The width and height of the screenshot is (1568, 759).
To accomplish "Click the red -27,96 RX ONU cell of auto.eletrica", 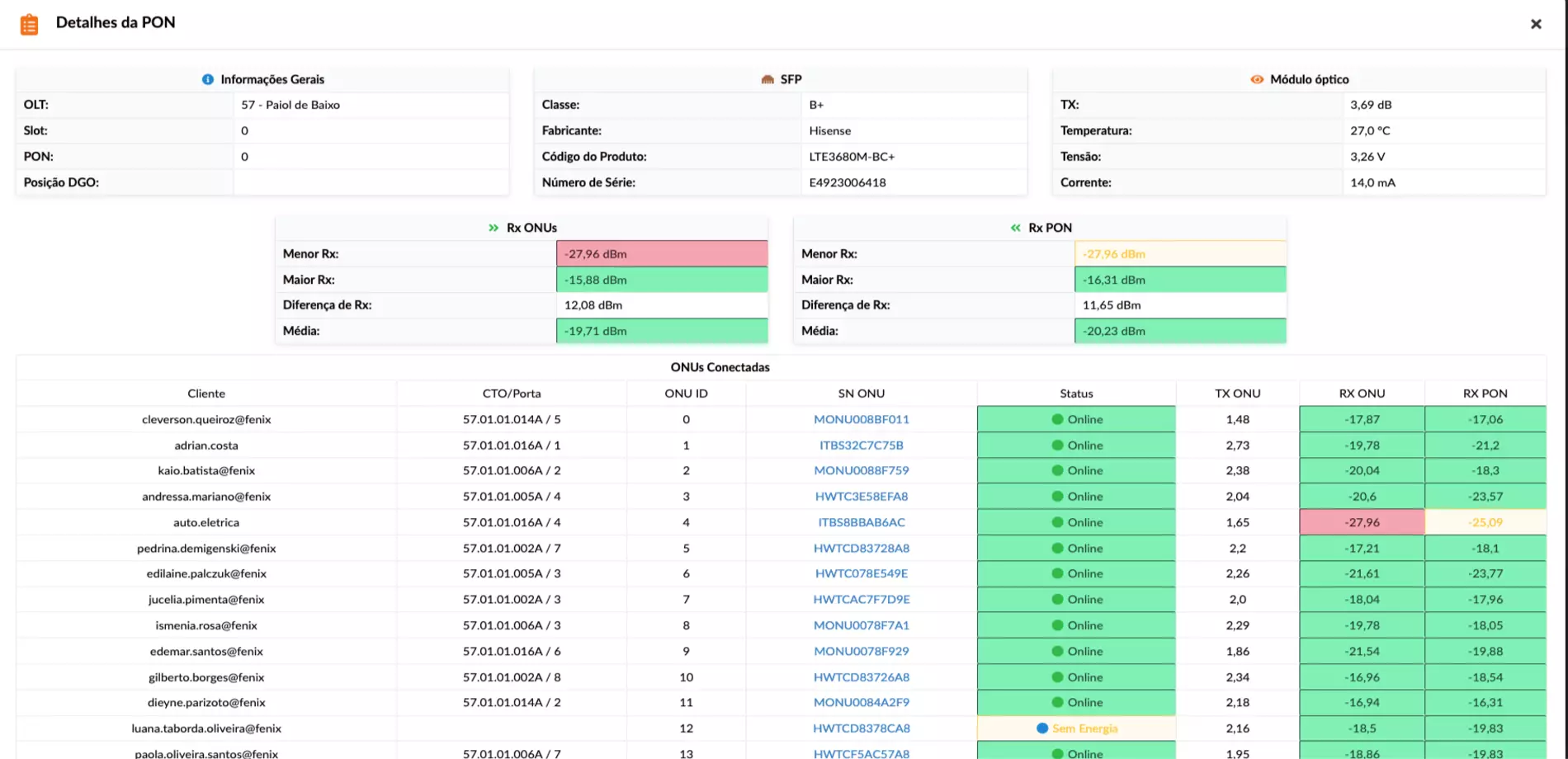I will [x=1363, y=522].
